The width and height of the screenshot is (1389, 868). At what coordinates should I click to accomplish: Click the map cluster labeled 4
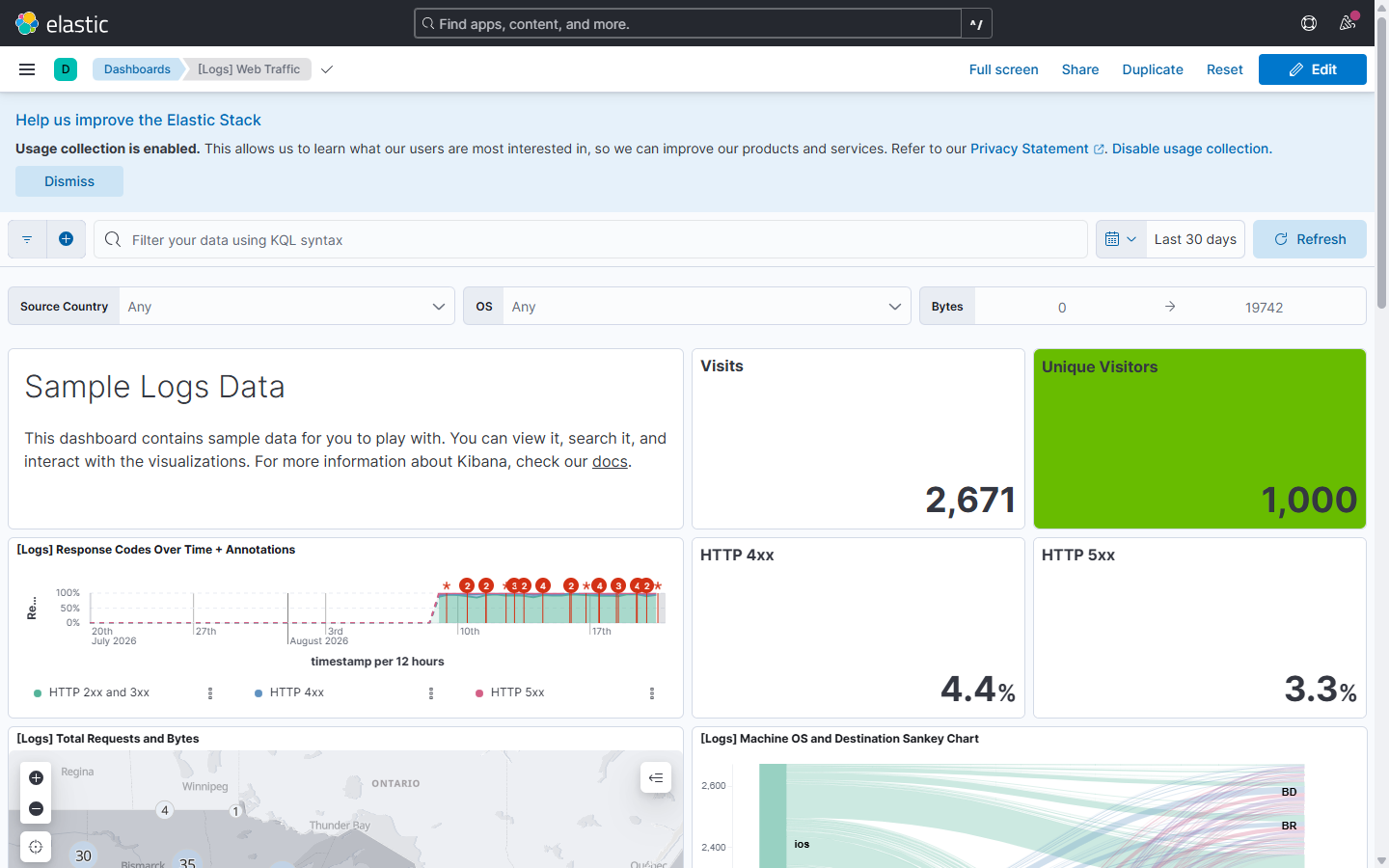(x=165, y=810)
